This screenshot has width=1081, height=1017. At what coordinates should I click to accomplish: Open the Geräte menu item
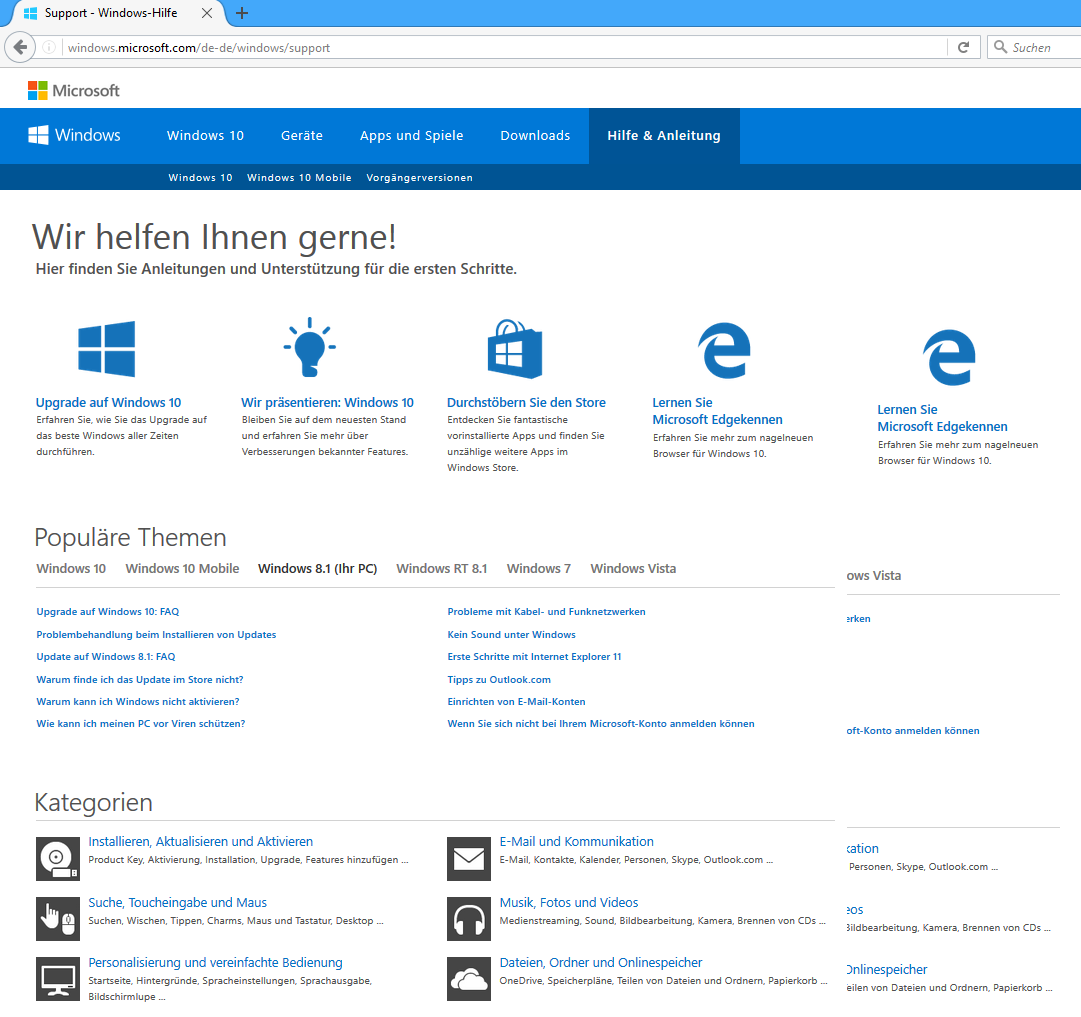click(301, 135)
